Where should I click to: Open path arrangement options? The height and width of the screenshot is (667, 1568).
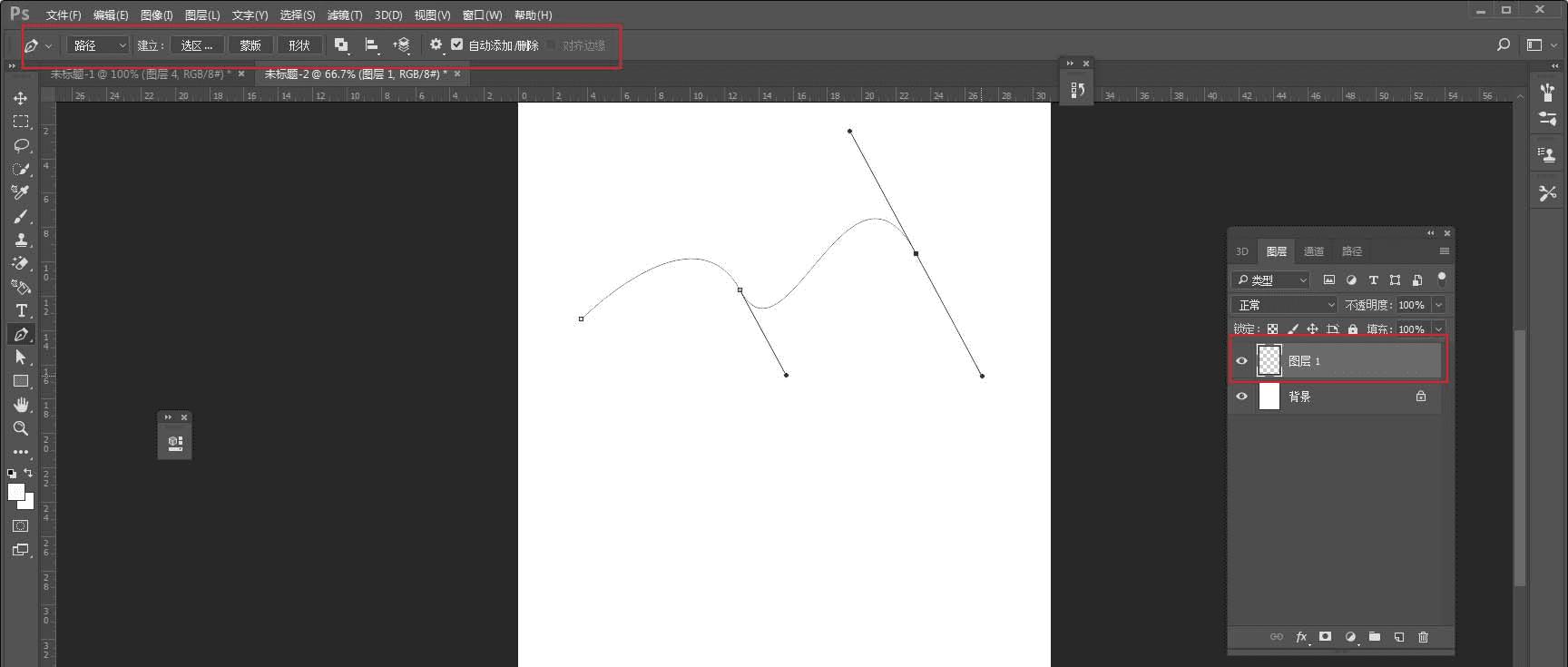[x=401, y=45]
